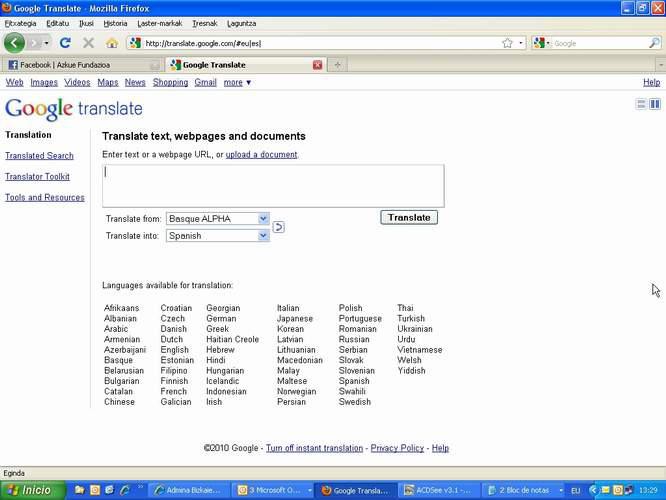Open the Web link

point(14,82)
